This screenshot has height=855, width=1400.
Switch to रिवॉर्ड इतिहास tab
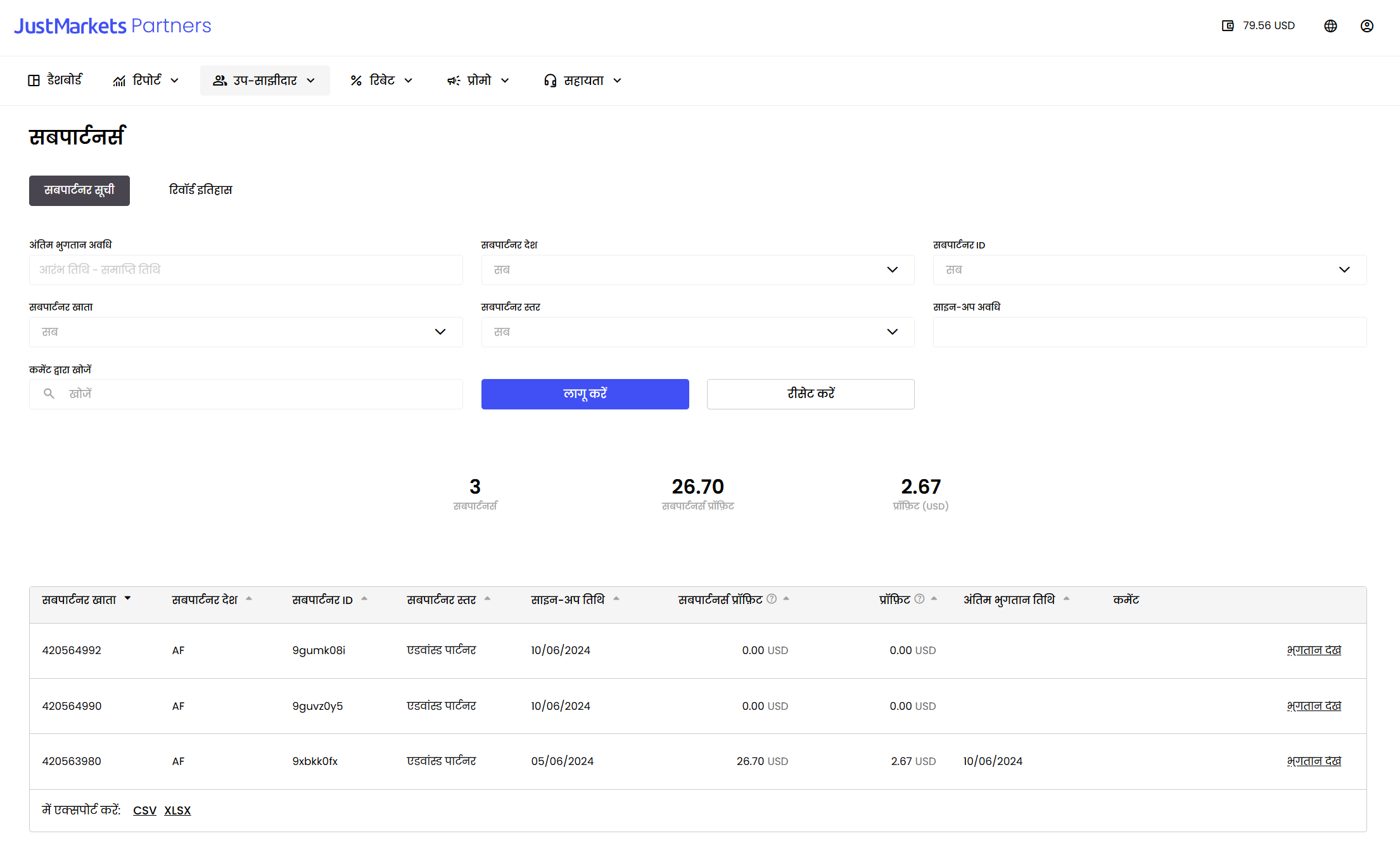pyautogui.click(x=200, y=190)
